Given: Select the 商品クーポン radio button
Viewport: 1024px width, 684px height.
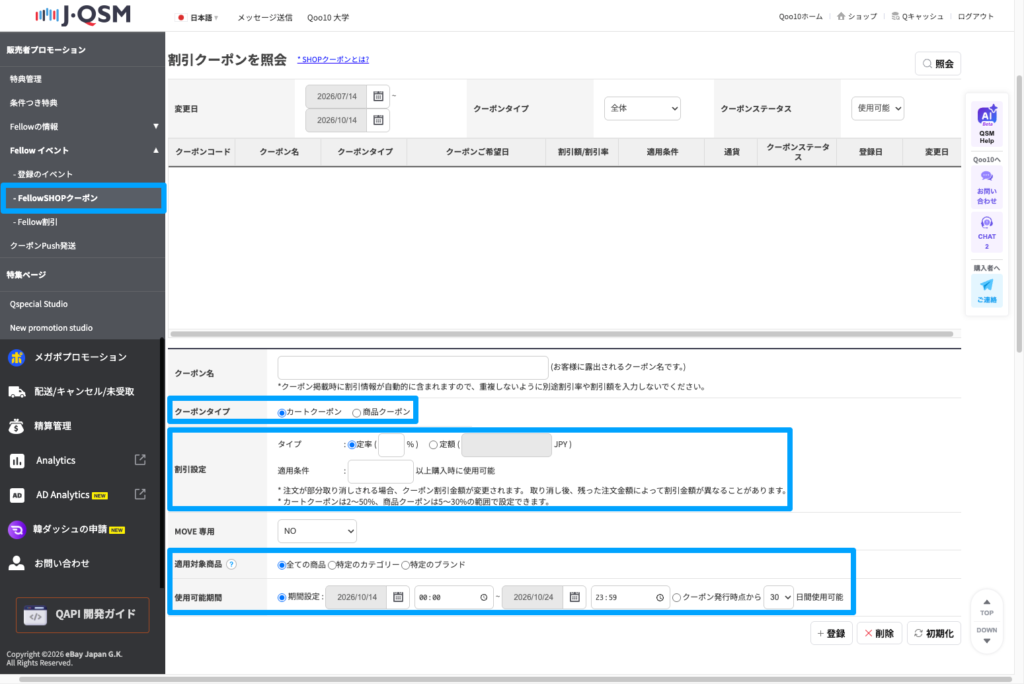Looking at the screenshot, I should coord(356,413).
